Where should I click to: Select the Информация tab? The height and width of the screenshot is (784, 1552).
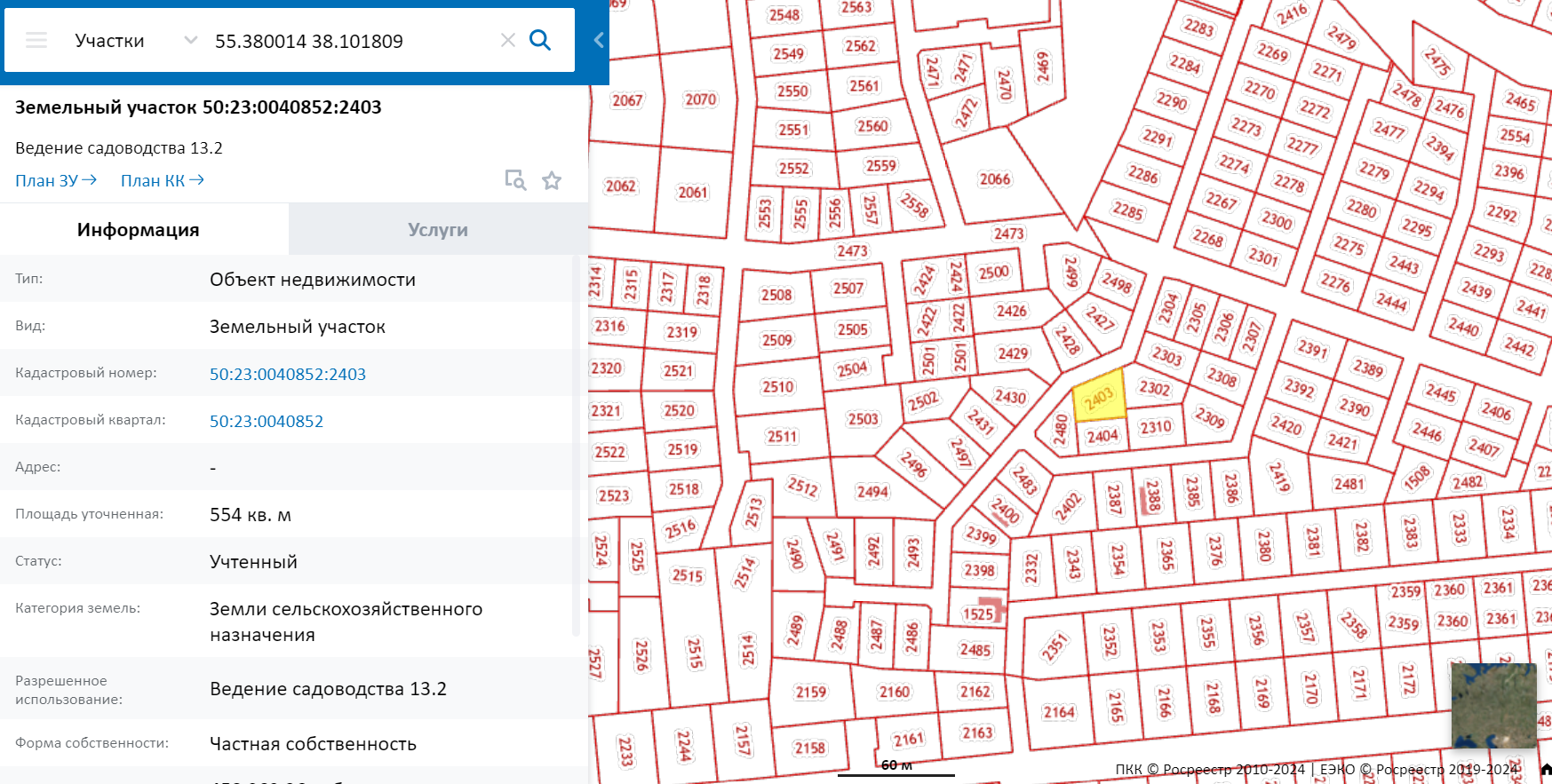click(x=139, y=230)
